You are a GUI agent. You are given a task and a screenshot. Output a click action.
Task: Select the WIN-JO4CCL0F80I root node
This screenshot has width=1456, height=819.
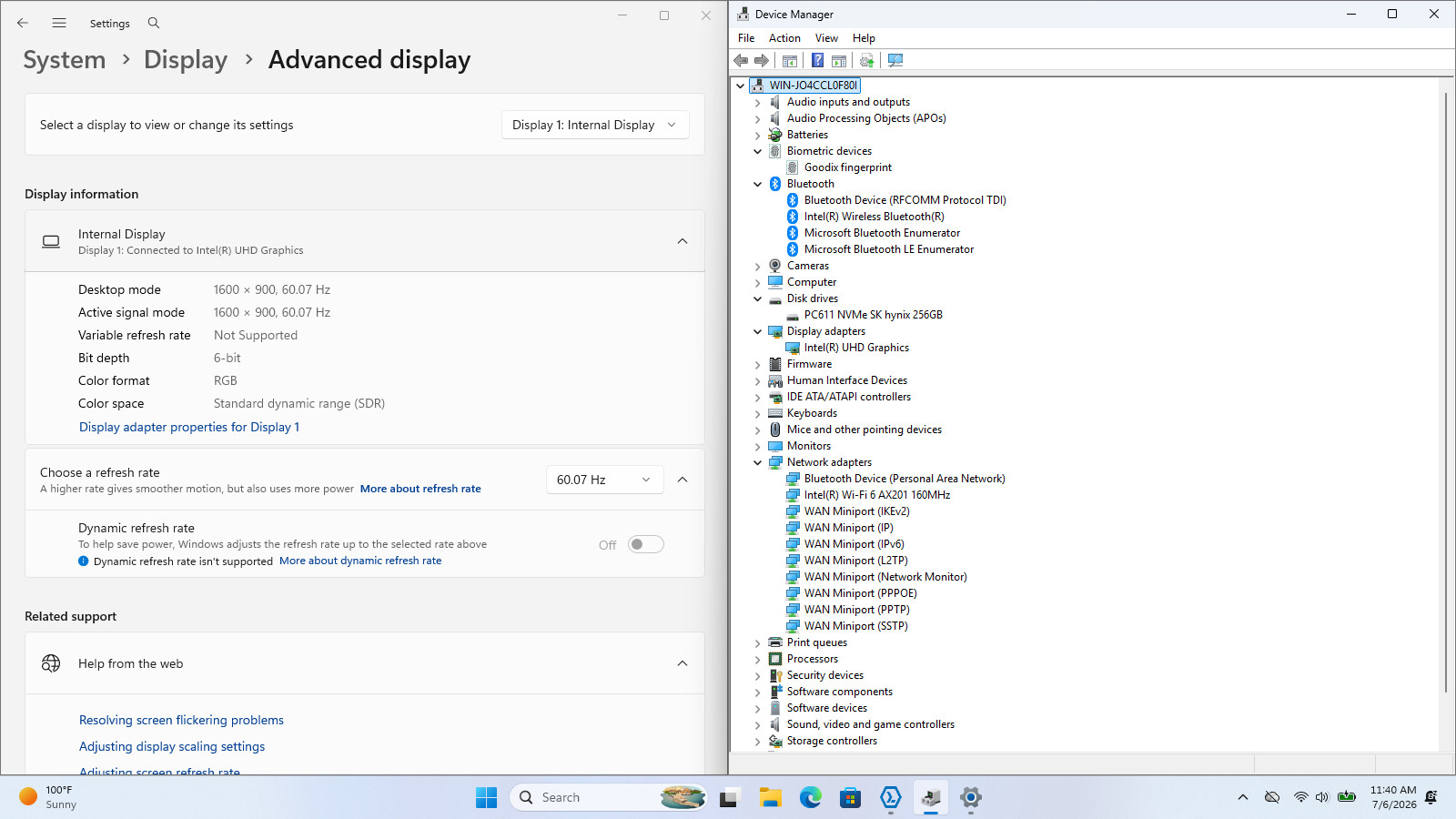click(x=813, y=86)
